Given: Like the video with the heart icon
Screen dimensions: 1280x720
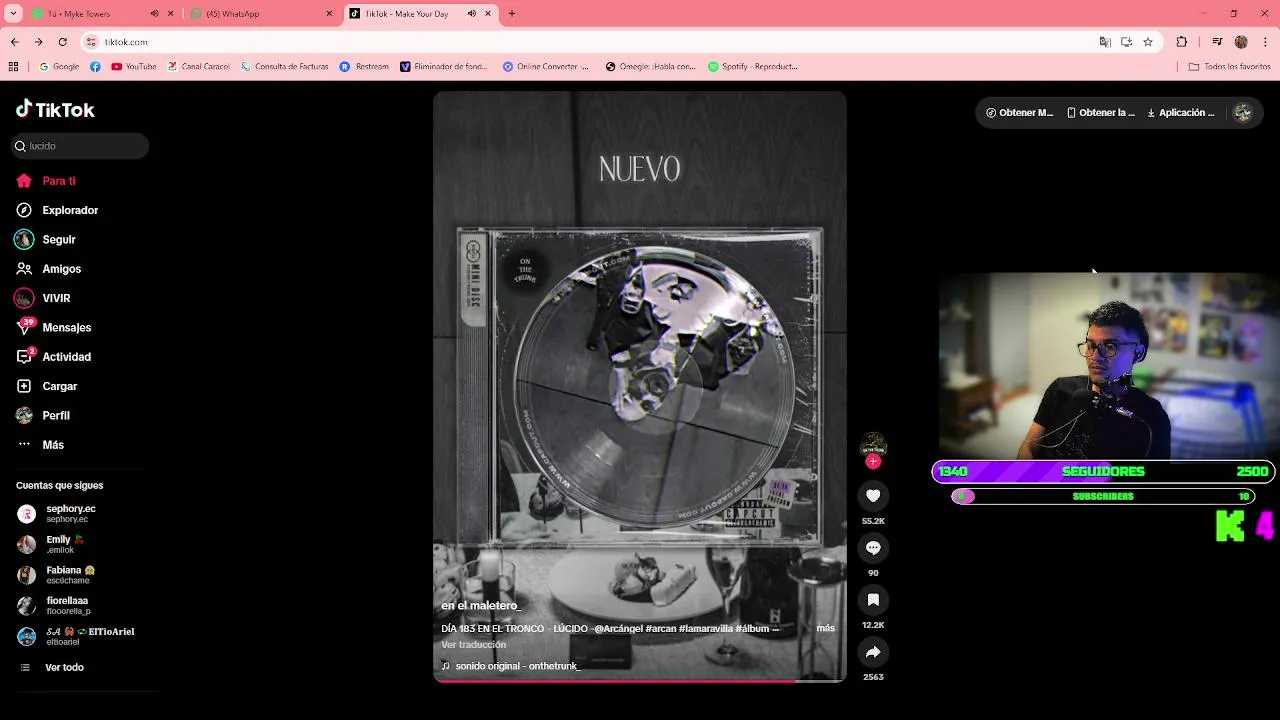Looking at the screenshot, I should [x=873, y=496].
